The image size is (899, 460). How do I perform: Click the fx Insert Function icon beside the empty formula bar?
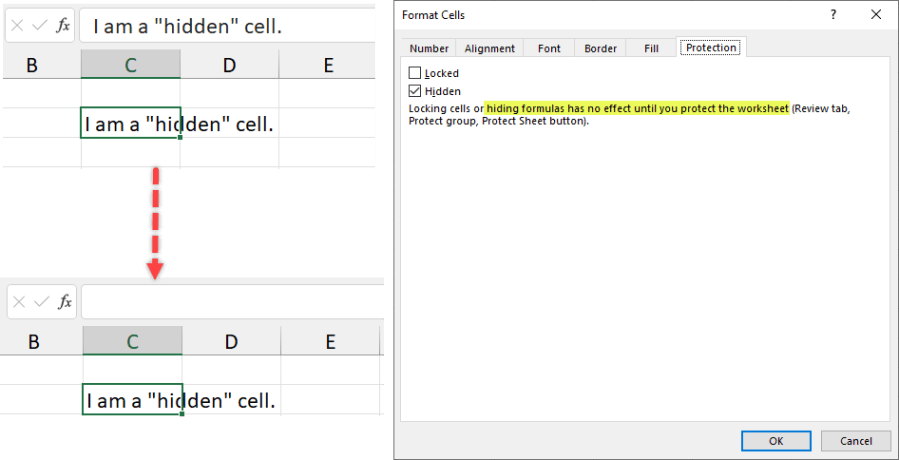pos(65,301)
